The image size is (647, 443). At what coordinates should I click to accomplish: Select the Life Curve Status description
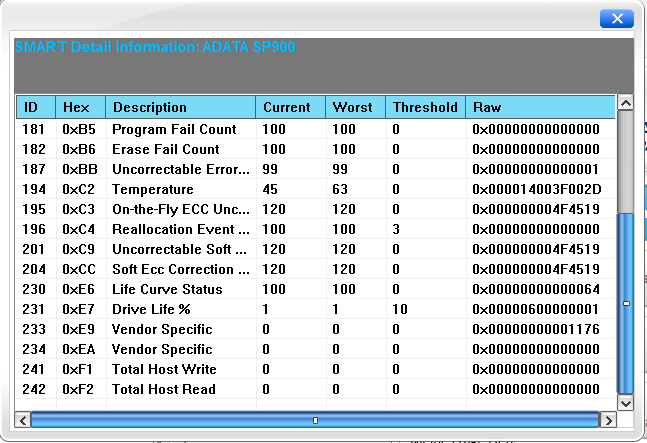[x=167, y=289]
